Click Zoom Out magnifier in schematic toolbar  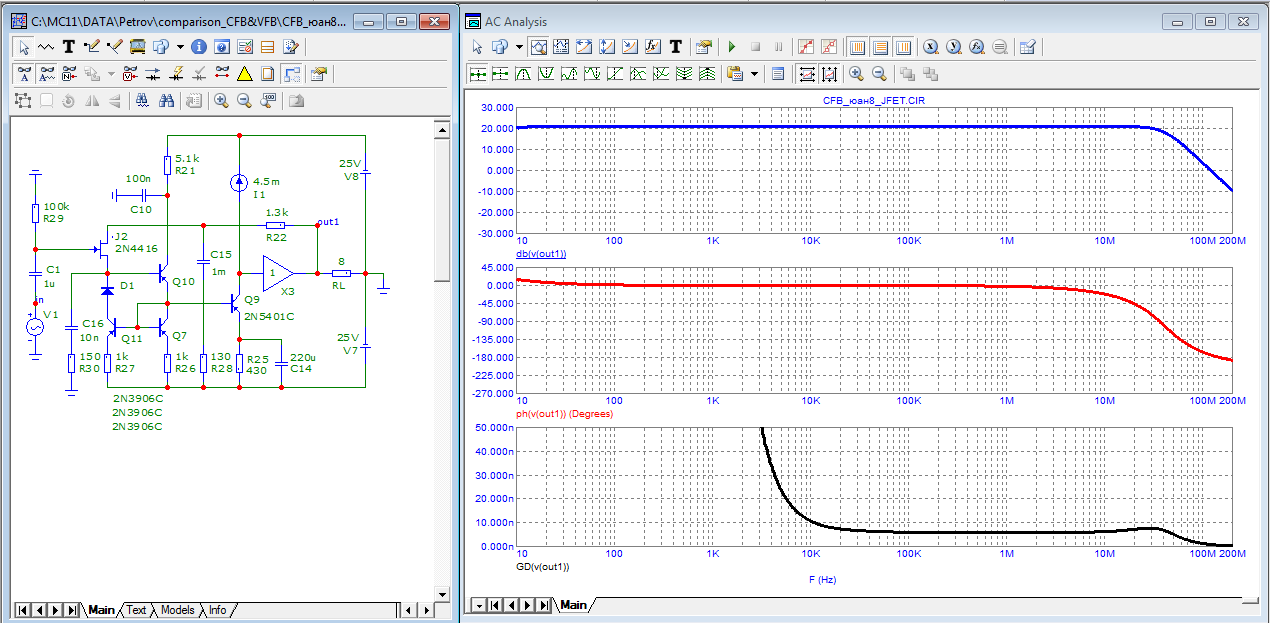[244, 100]
